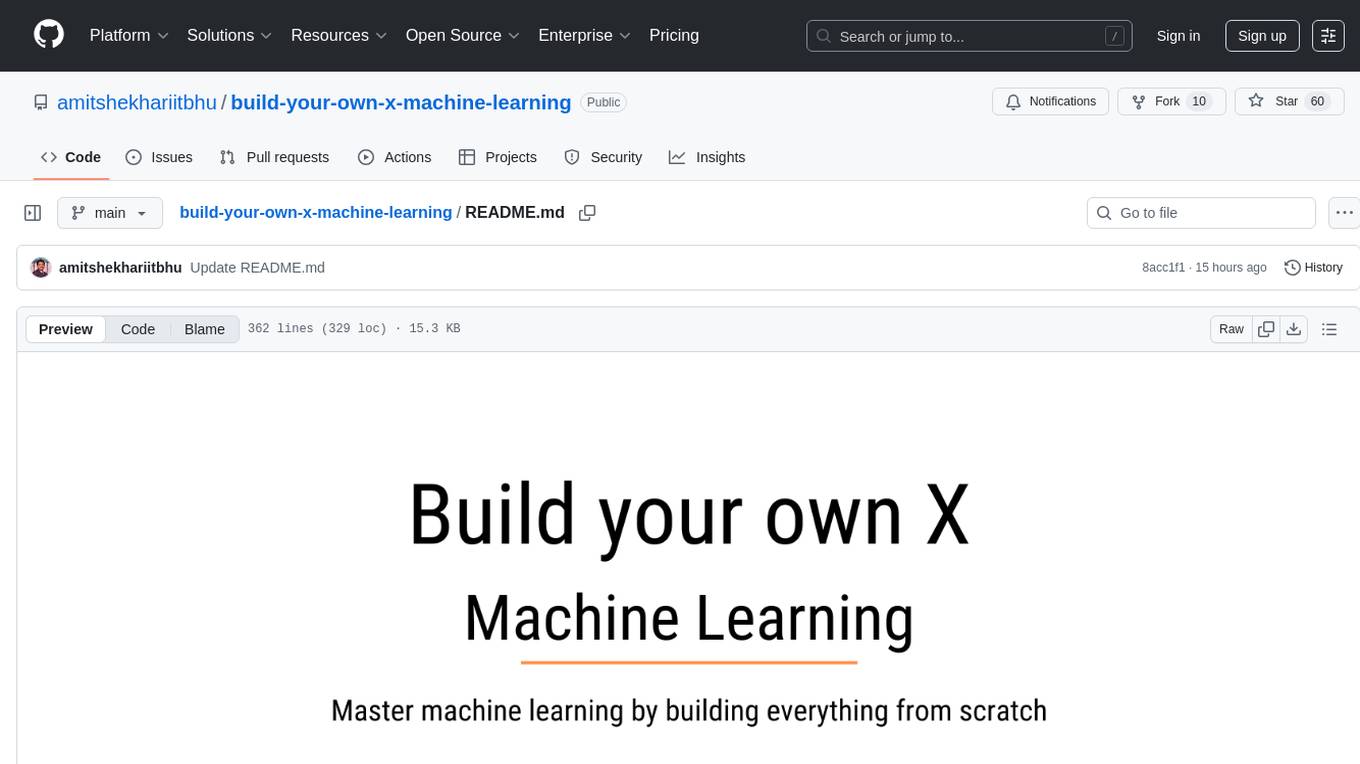Select the Pull requests tab
The width and height of the screenshot is (1360, 764).
tap(274, 157)
